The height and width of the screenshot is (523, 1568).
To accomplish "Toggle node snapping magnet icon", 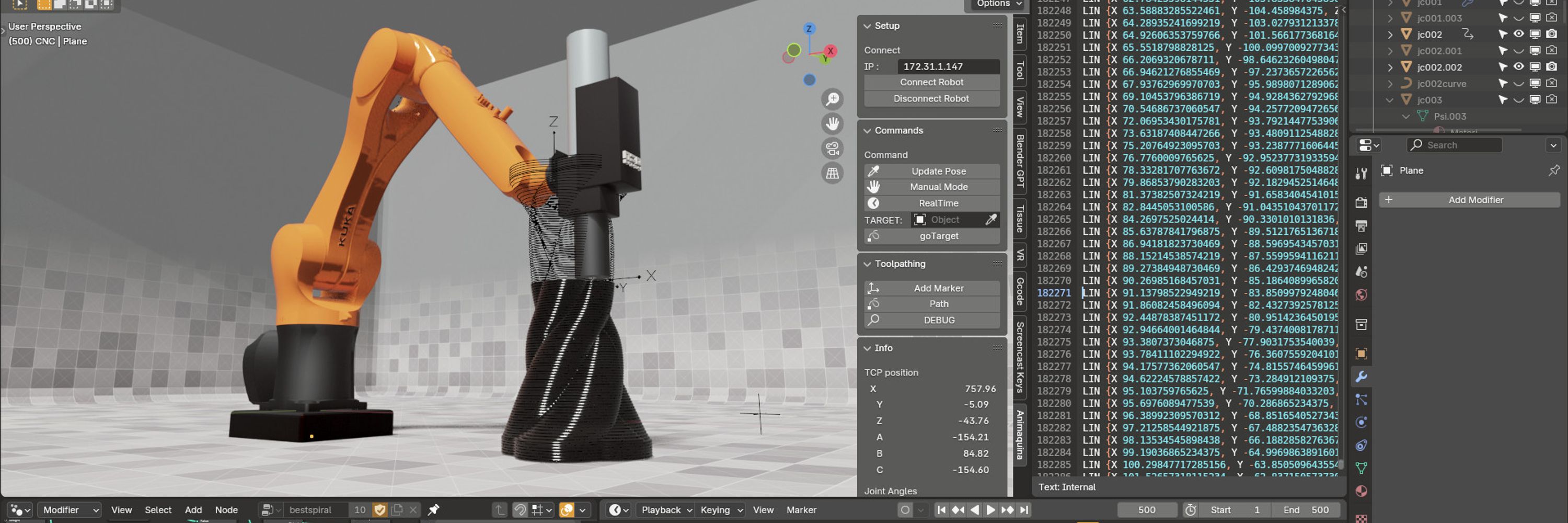I will [x=520, y=509].
